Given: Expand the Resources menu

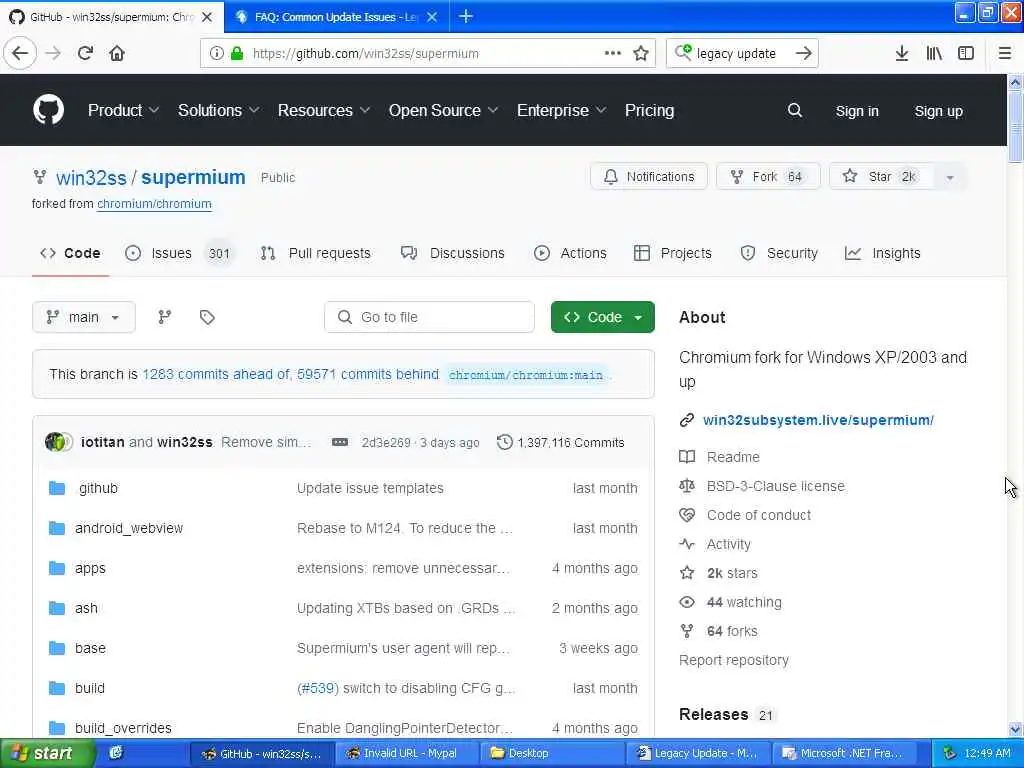Looking at the screenshot, I should tap(324, 110).
